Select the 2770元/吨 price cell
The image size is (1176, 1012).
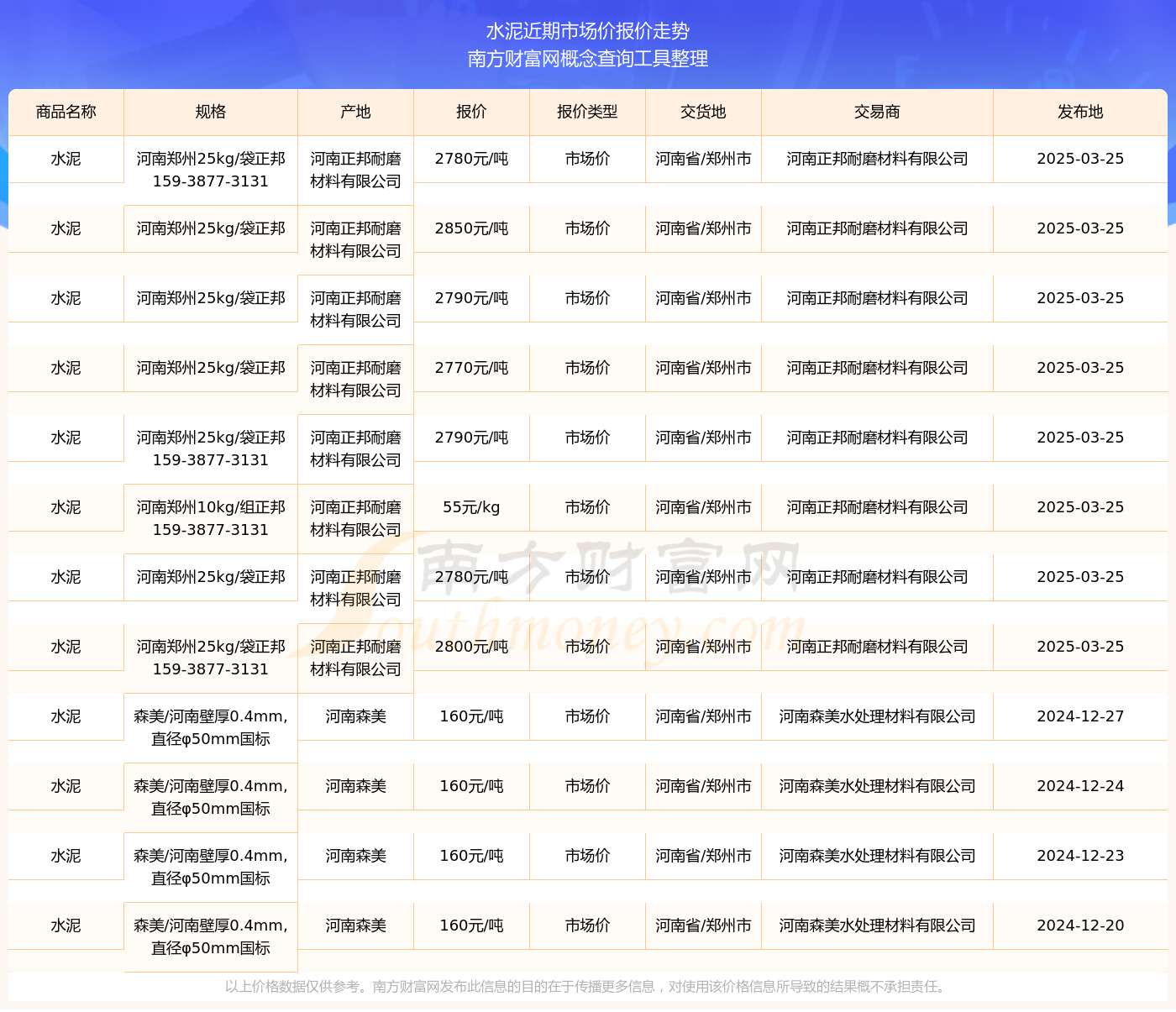click(471, 368)
